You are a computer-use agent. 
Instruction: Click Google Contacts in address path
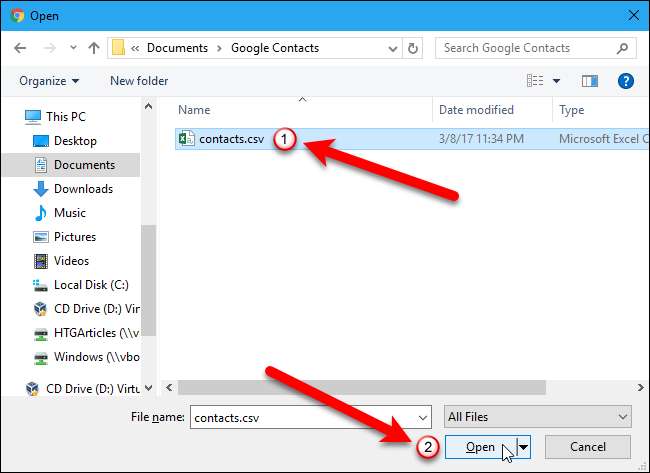pos(275,48)
